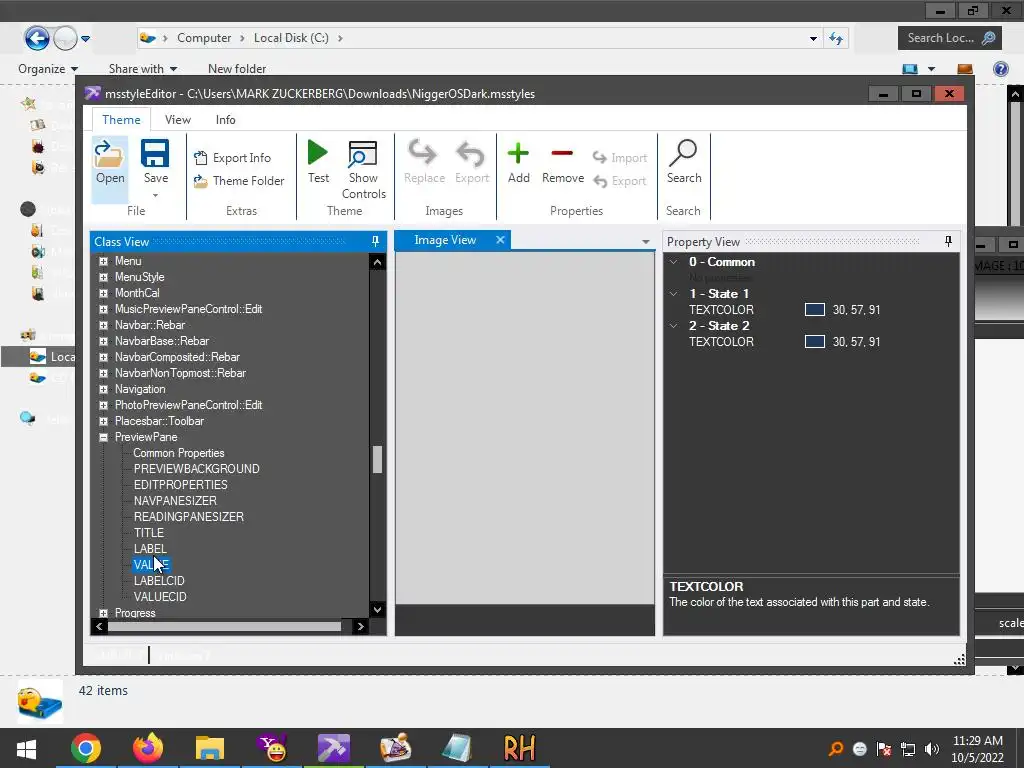Select the VALUECID part
The width and height of the screenshot is (1024, 768).
[160, 597]
